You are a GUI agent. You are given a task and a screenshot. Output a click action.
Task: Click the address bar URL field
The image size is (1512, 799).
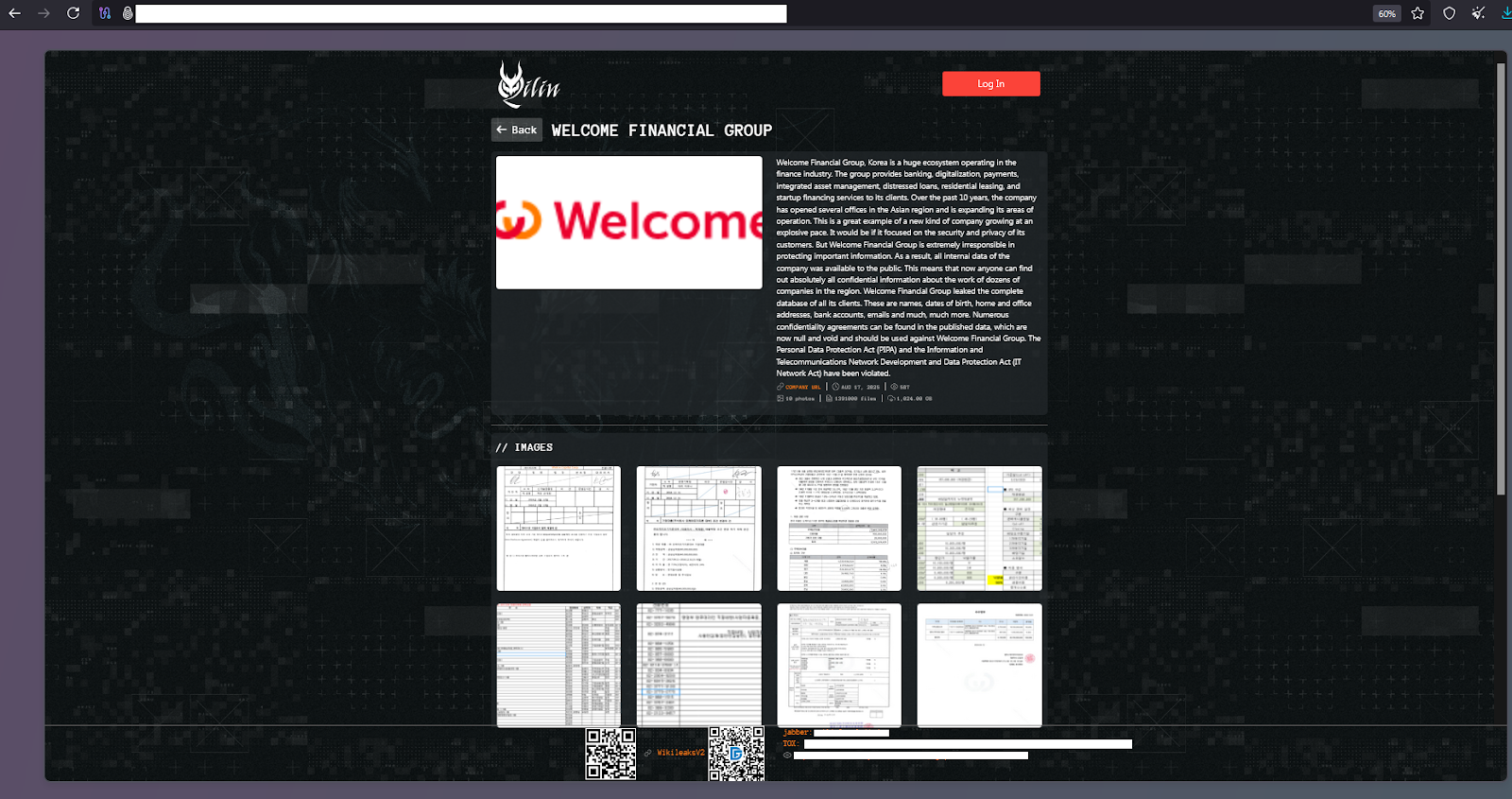coord(461,13)
